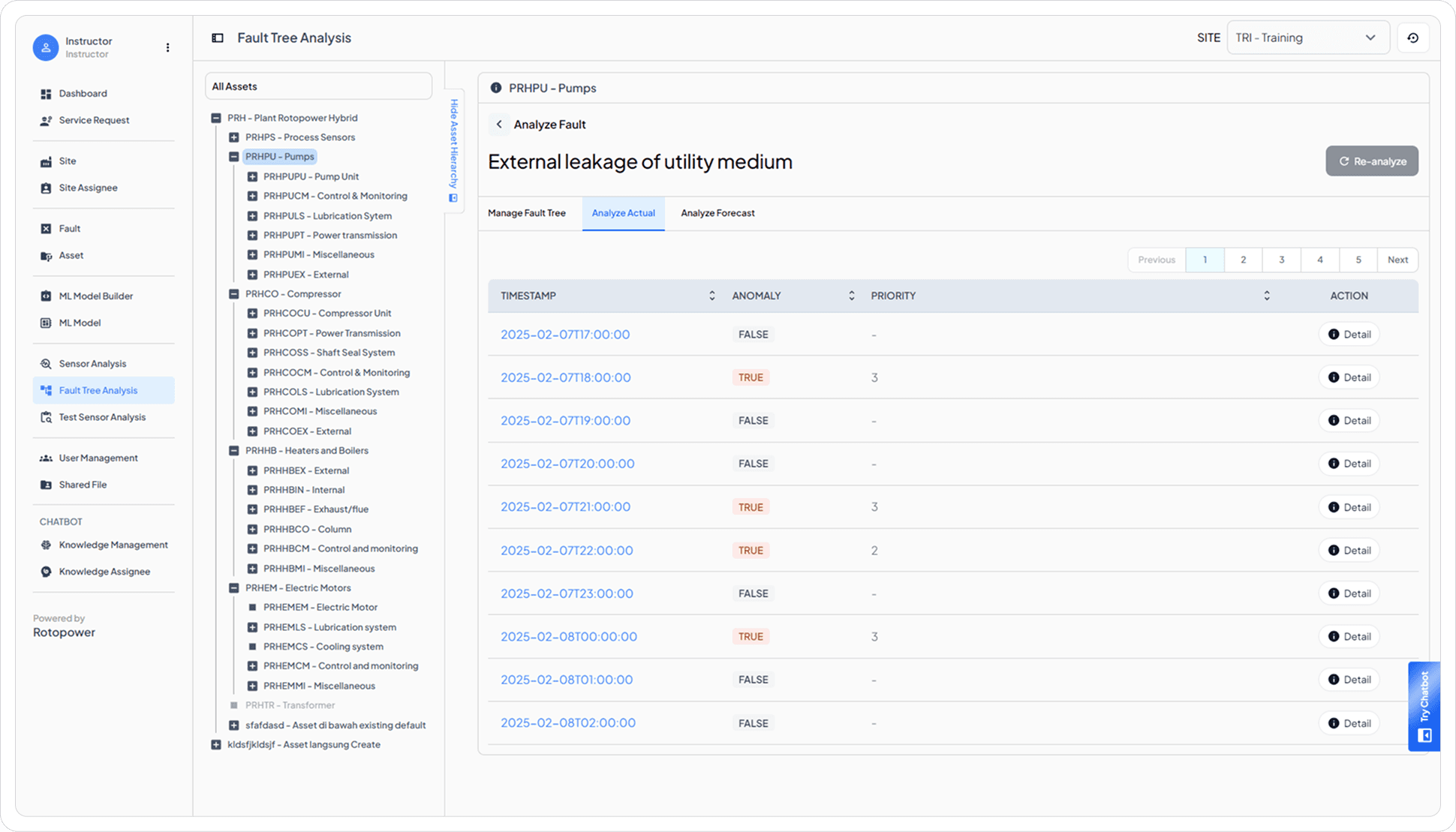Open the Instructor three-dot menu
This screenshot has height=832, width=1456.
pos(167,47)
